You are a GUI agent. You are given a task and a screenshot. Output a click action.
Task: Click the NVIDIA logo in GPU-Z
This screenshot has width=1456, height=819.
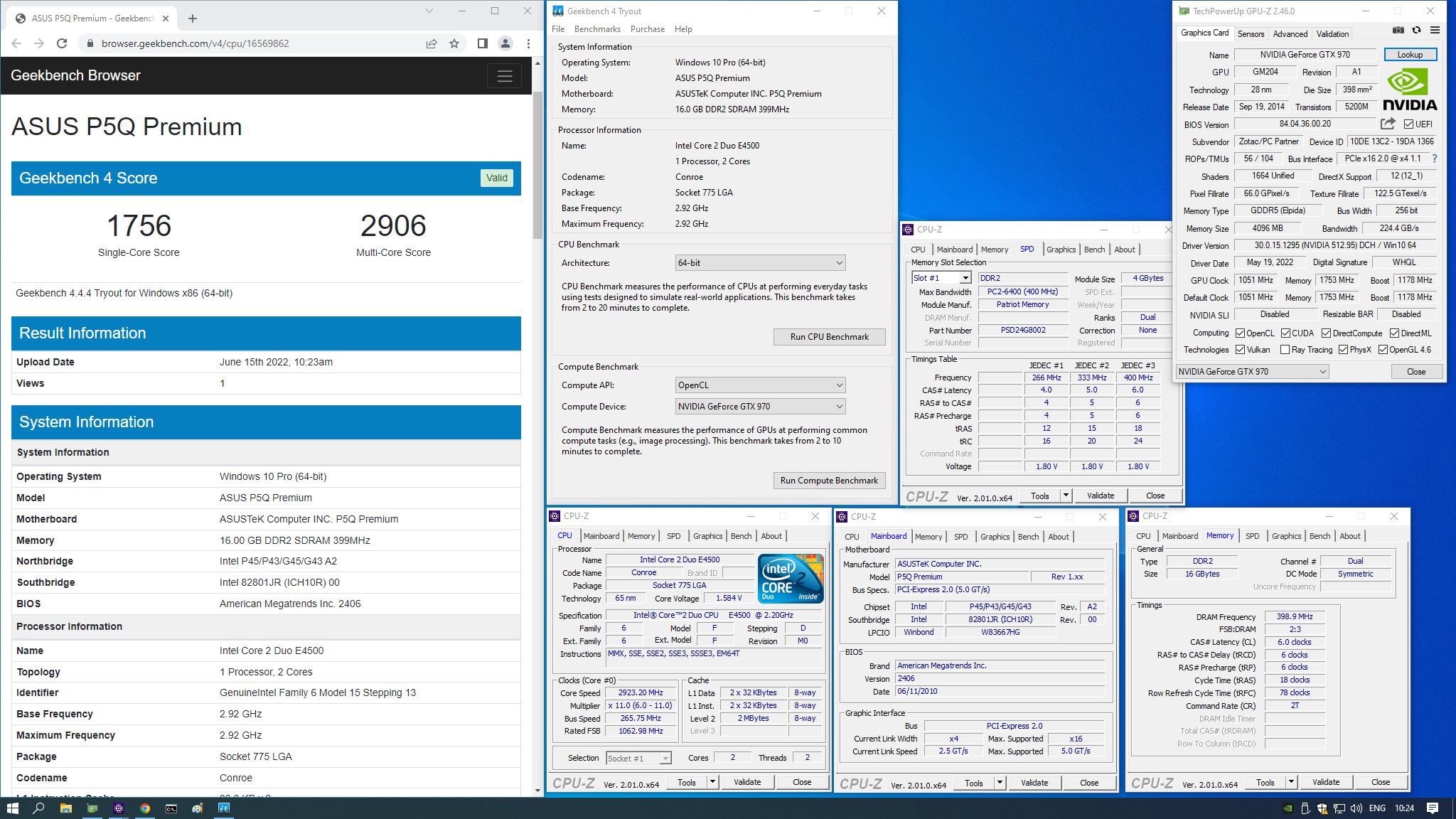[1410, 90]
